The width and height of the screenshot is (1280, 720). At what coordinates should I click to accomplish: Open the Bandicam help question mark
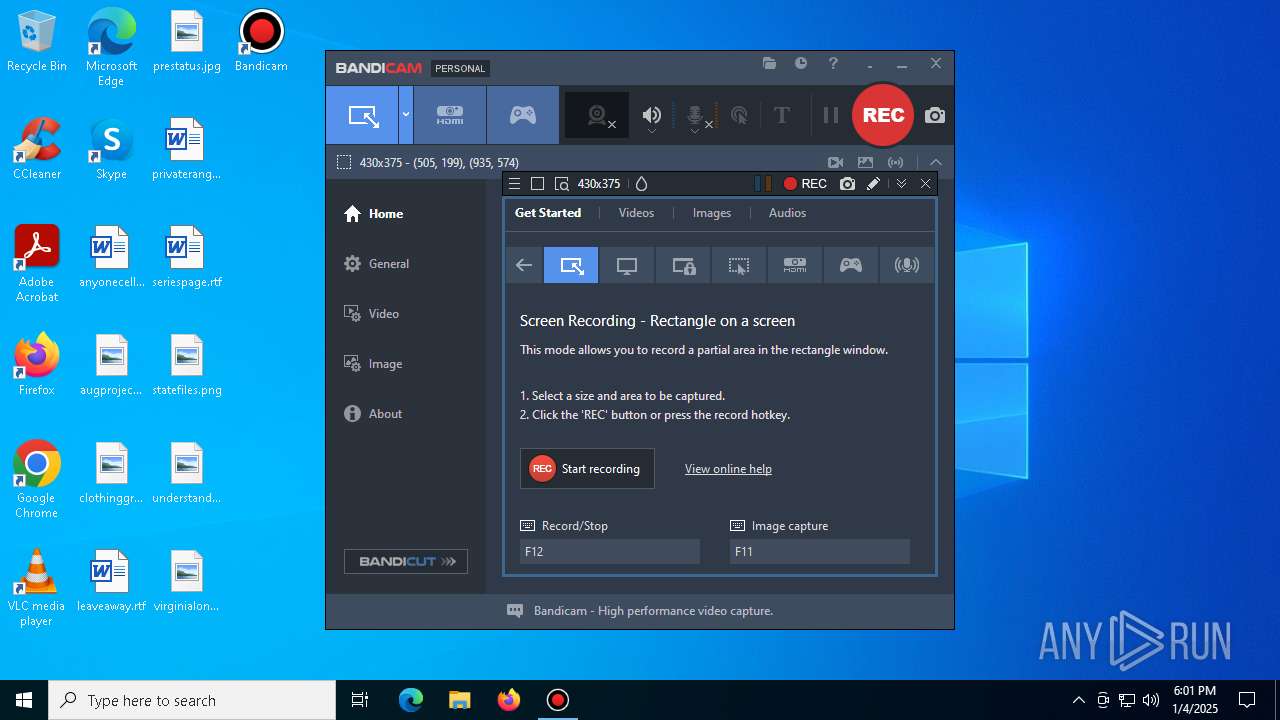pyautogui.click(x=833, y=63)
